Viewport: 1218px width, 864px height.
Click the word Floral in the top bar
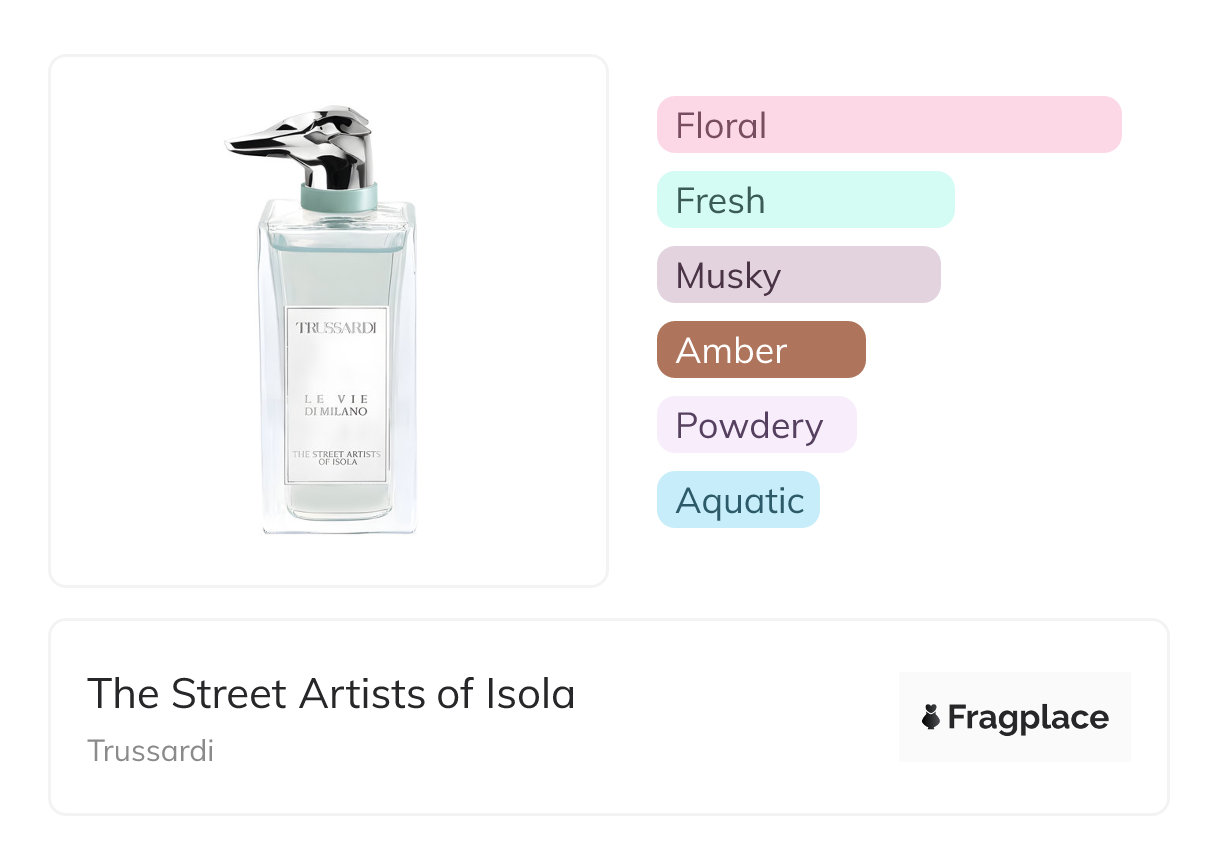[x=721, y=126]
